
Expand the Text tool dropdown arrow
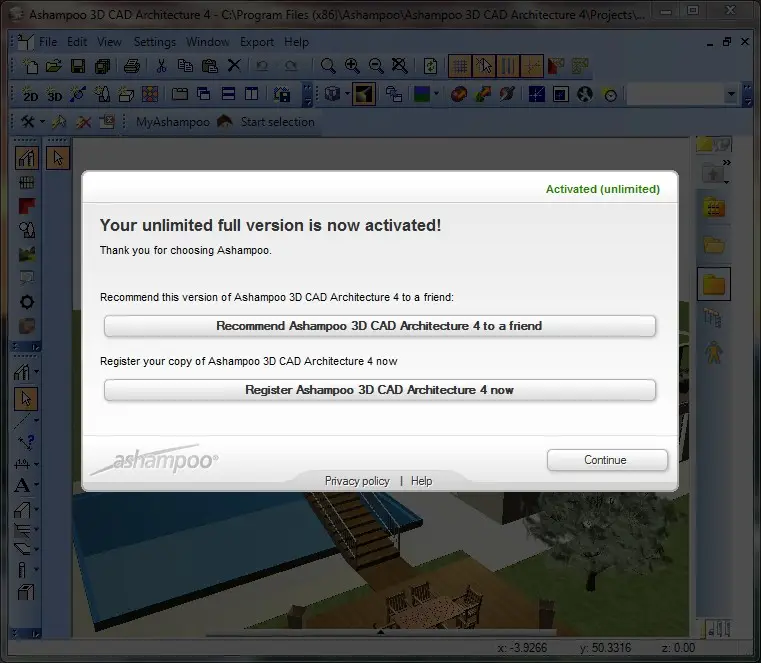pyautogui.click(x=36, y=485)
